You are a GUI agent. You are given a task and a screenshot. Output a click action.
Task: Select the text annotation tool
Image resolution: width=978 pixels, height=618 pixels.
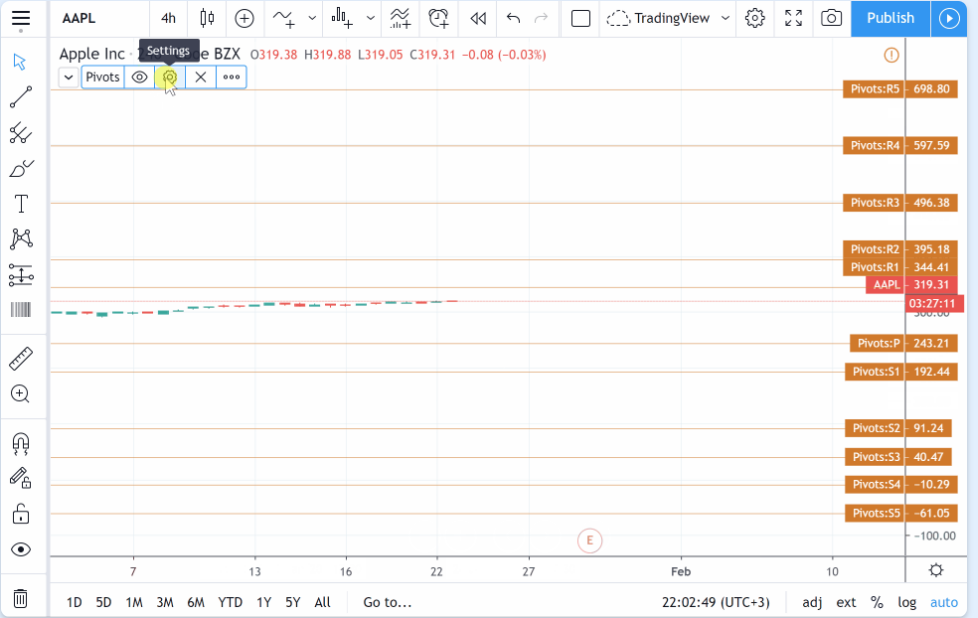point(21,204)
